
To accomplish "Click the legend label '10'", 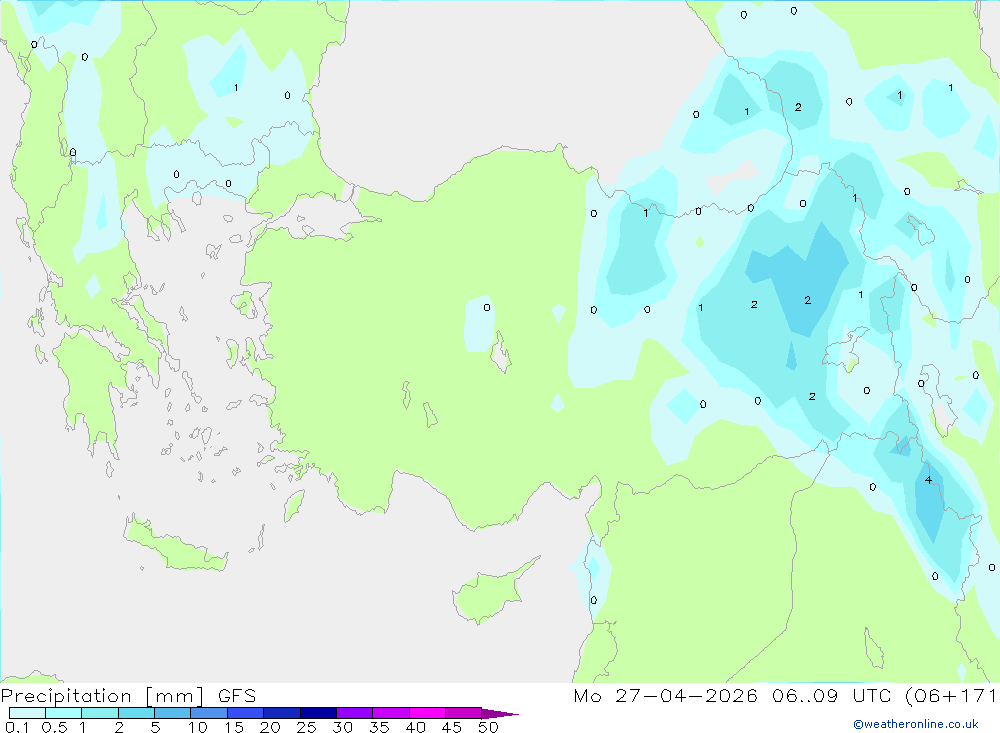I will tap(198, 727).
